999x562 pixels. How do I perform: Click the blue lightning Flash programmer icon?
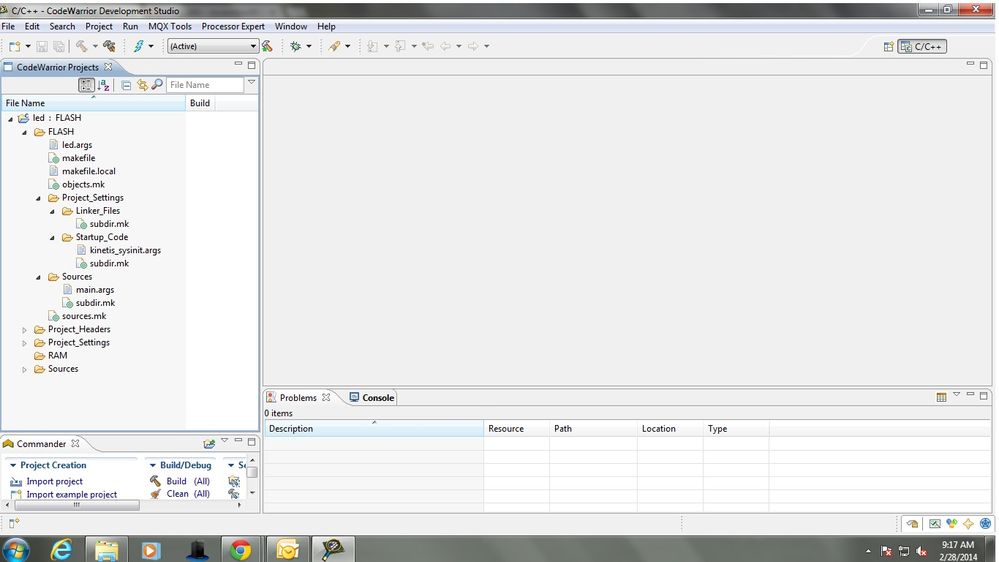[138, 46]
